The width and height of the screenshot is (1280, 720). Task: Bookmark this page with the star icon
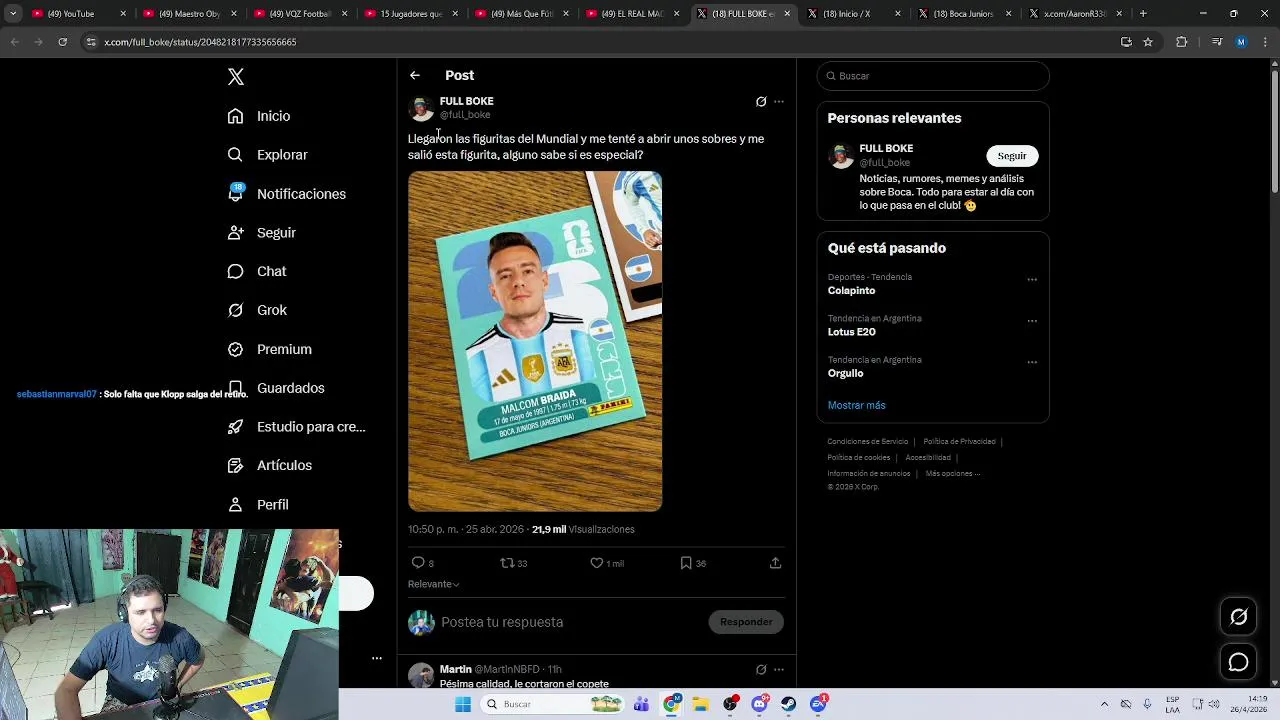pyautogui.click(x=1148, y=42)
